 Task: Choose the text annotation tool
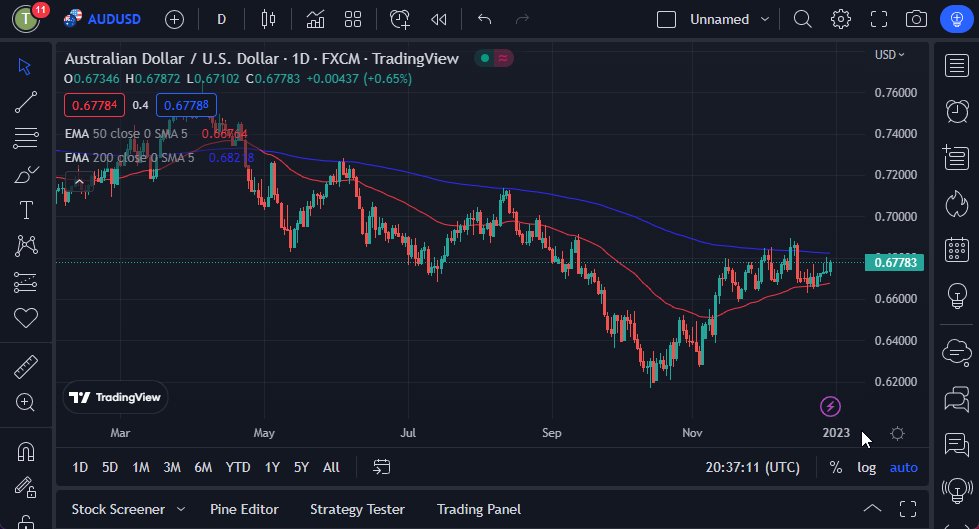click(26, 210)
